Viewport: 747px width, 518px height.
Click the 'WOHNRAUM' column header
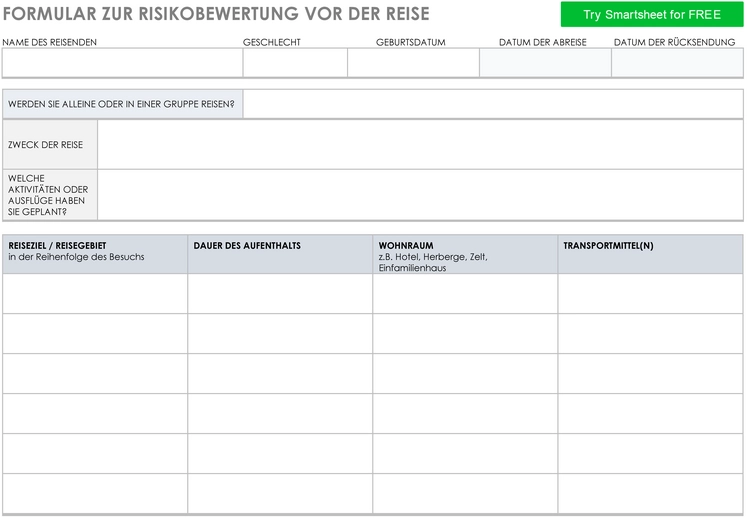[x=465, y=254]
